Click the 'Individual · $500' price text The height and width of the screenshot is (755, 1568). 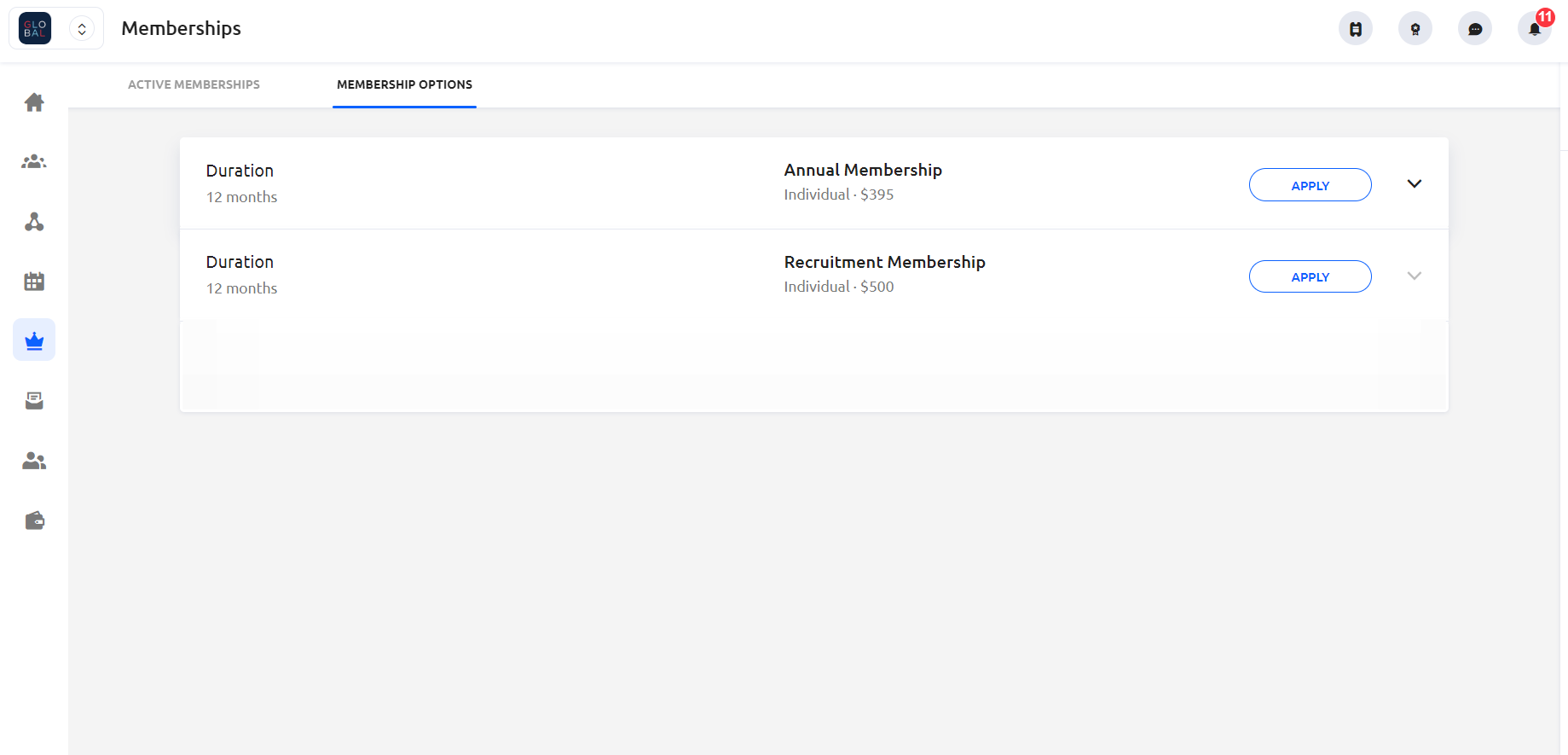(839, 287)
